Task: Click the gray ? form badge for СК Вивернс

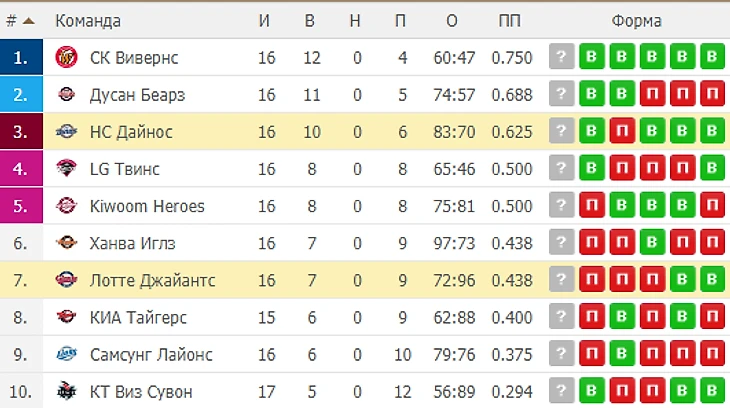Action: coord(561,58)
